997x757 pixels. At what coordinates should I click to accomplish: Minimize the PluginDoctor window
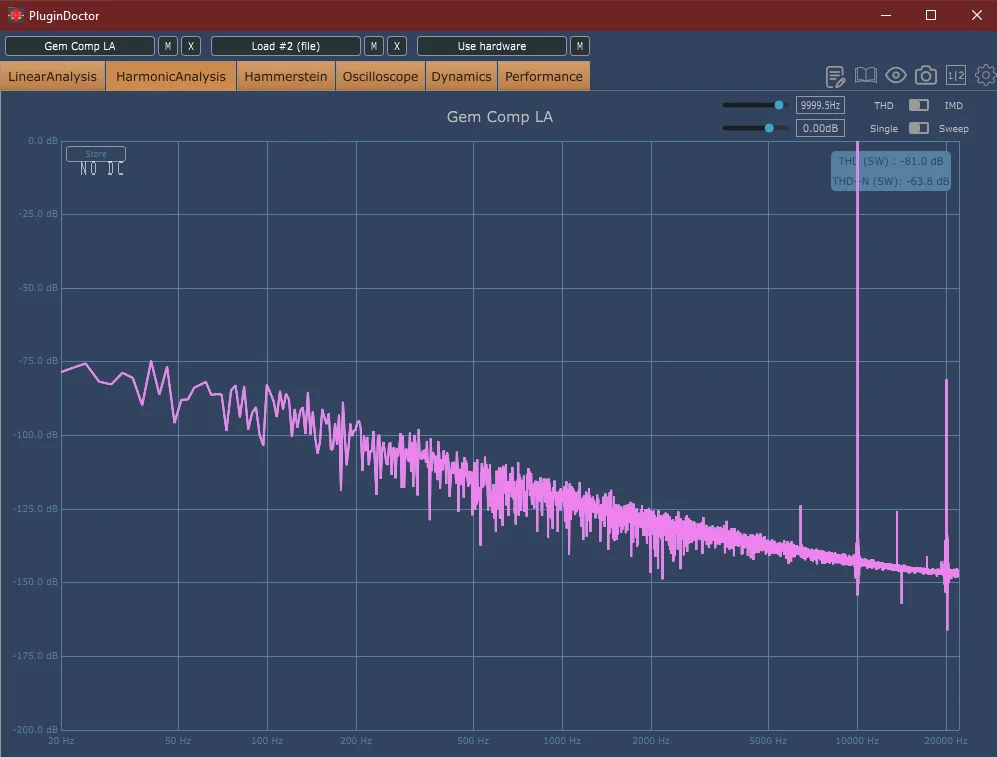(x=886, y=15)
